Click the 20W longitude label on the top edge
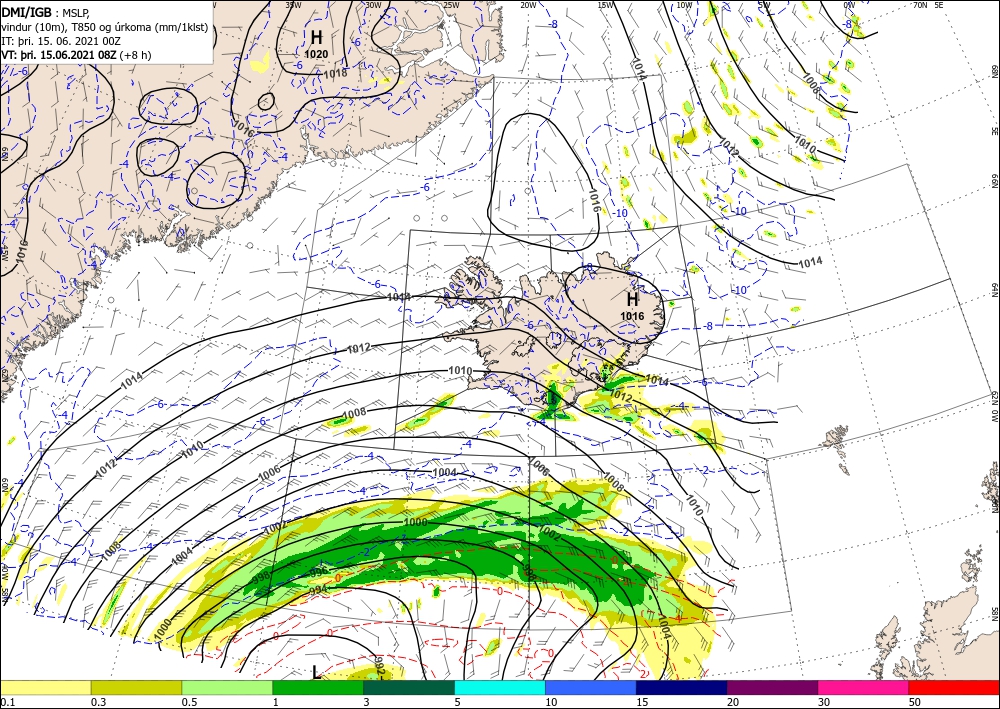 [528, 5]
